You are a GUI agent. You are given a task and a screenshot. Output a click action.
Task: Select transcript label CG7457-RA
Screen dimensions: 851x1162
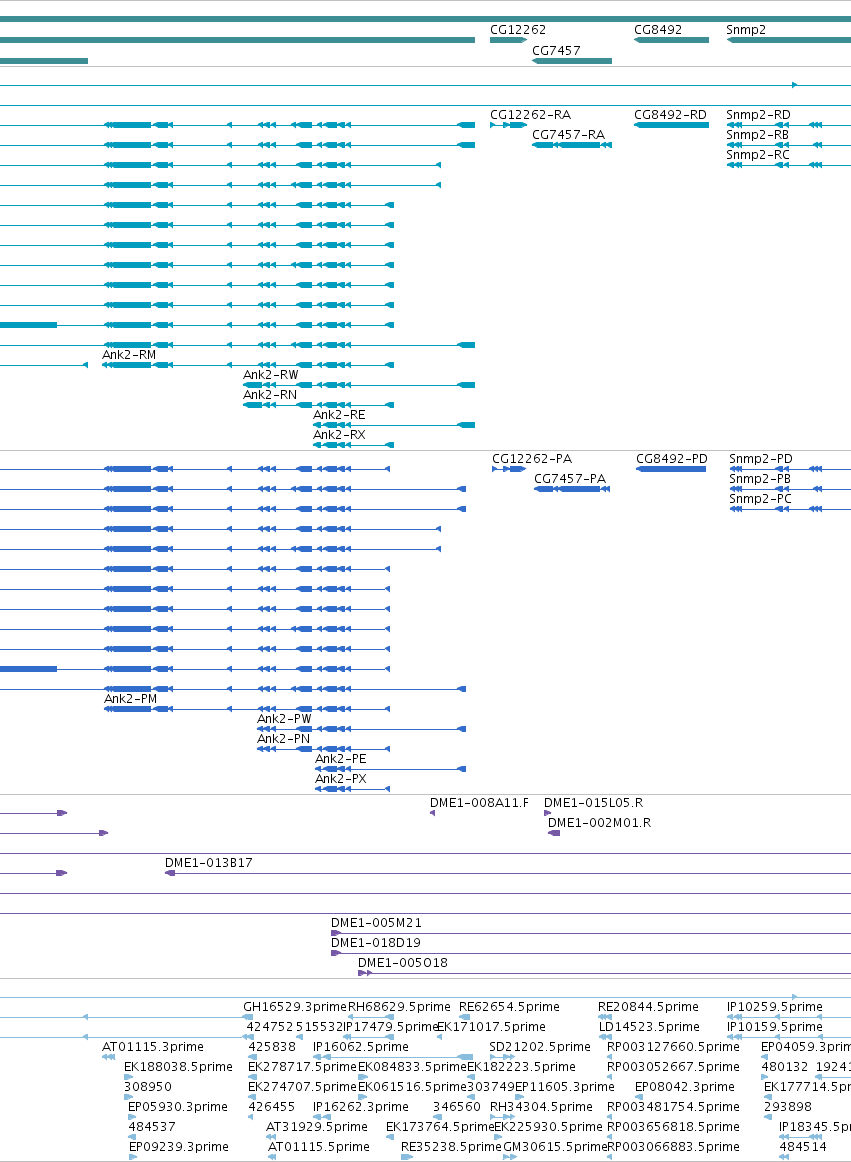[x=569, y=135]
